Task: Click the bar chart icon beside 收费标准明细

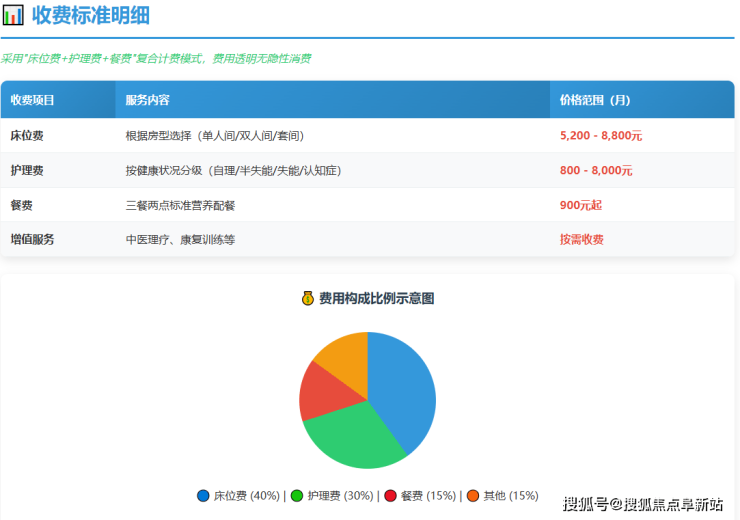Action: point(14,16)
